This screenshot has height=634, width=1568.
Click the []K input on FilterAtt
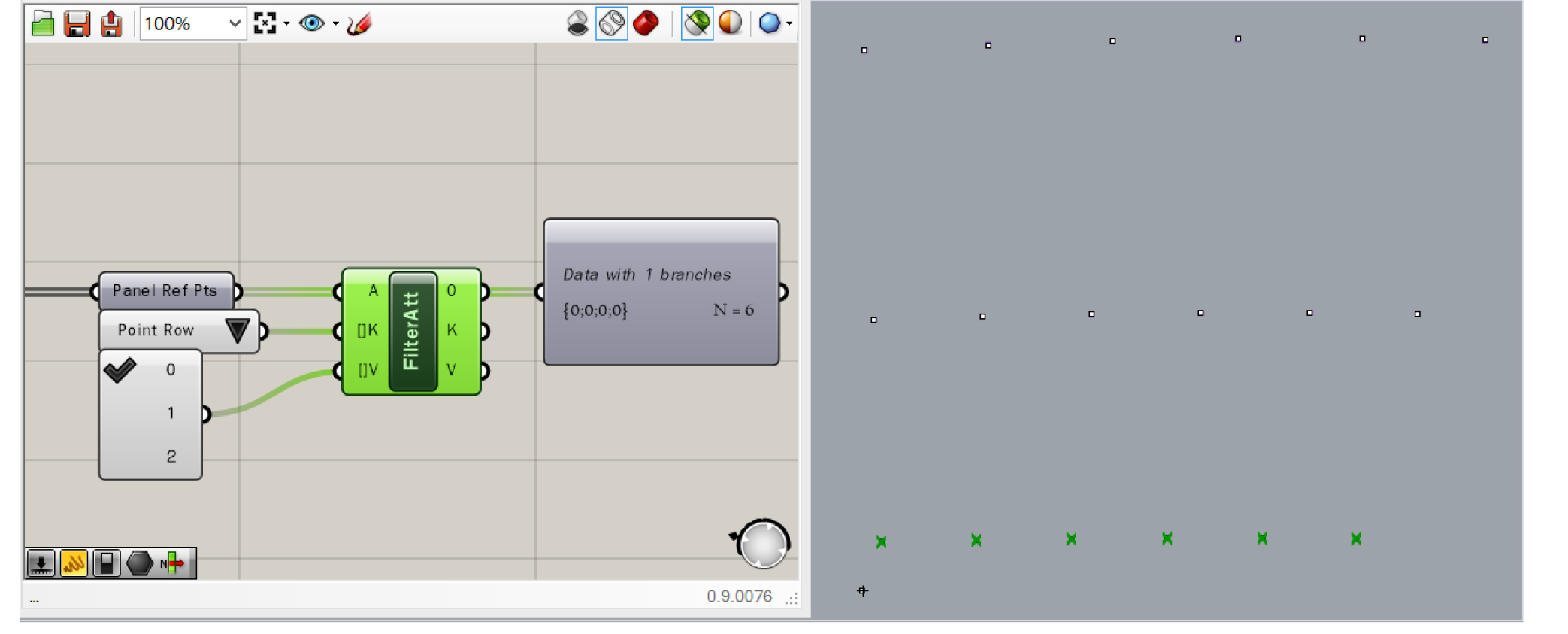point(368,330)
